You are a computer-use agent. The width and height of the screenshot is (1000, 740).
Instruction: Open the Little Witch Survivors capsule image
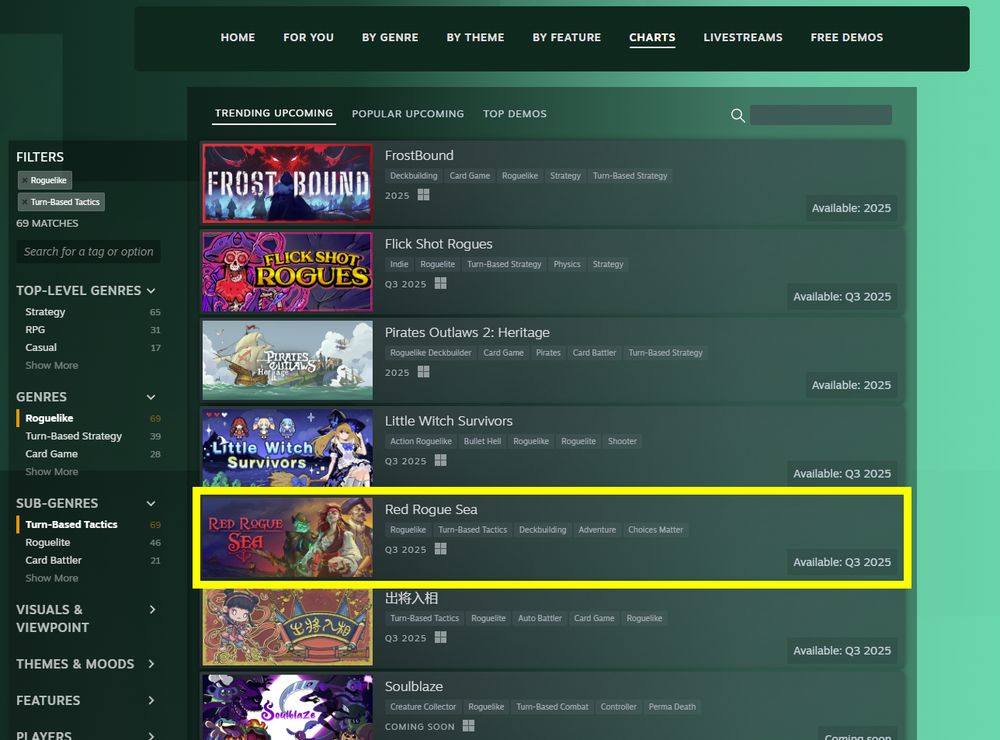[x=288, y=448]
